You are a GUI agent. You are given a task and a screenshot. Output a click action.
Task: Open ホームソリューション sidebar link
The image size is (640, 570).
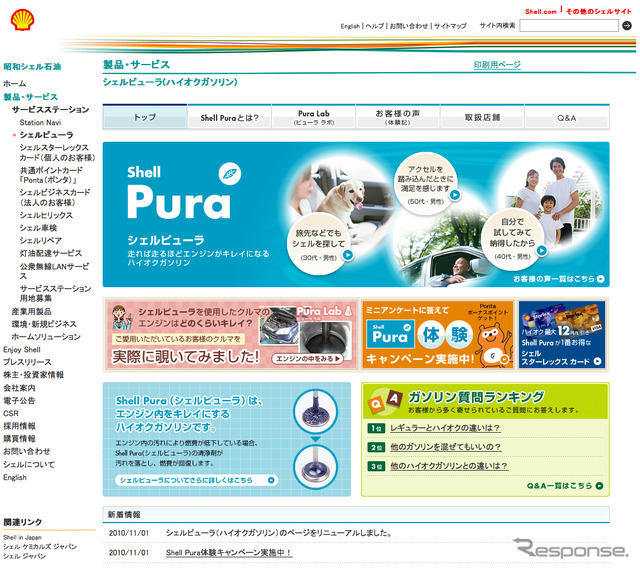click(46, 337)
